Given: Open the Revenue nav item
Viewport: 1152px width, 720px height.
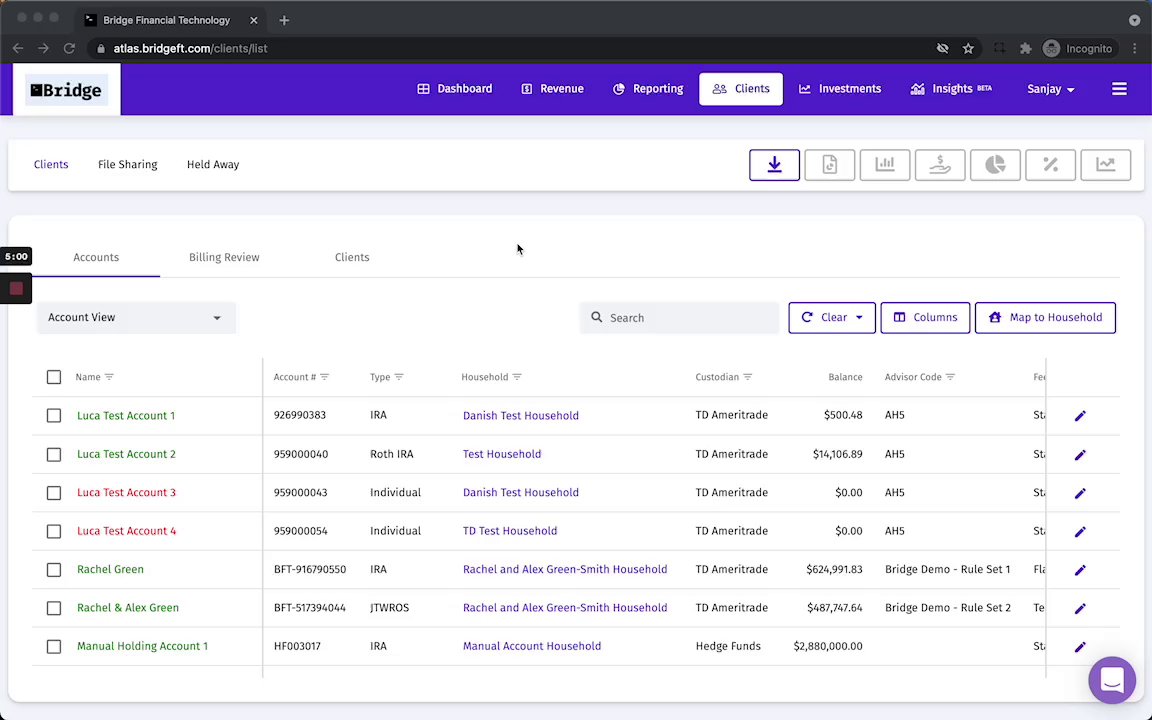Looking at the screenshot, I should [x=552, y=89].
